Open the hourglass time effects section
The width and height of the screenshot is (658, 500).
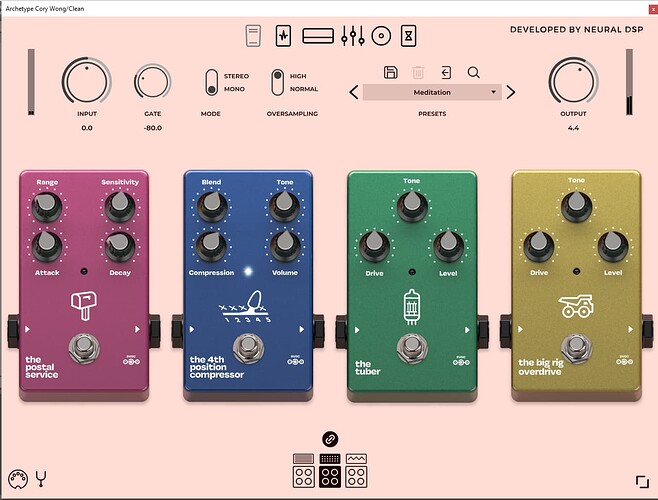pos(408,37)
